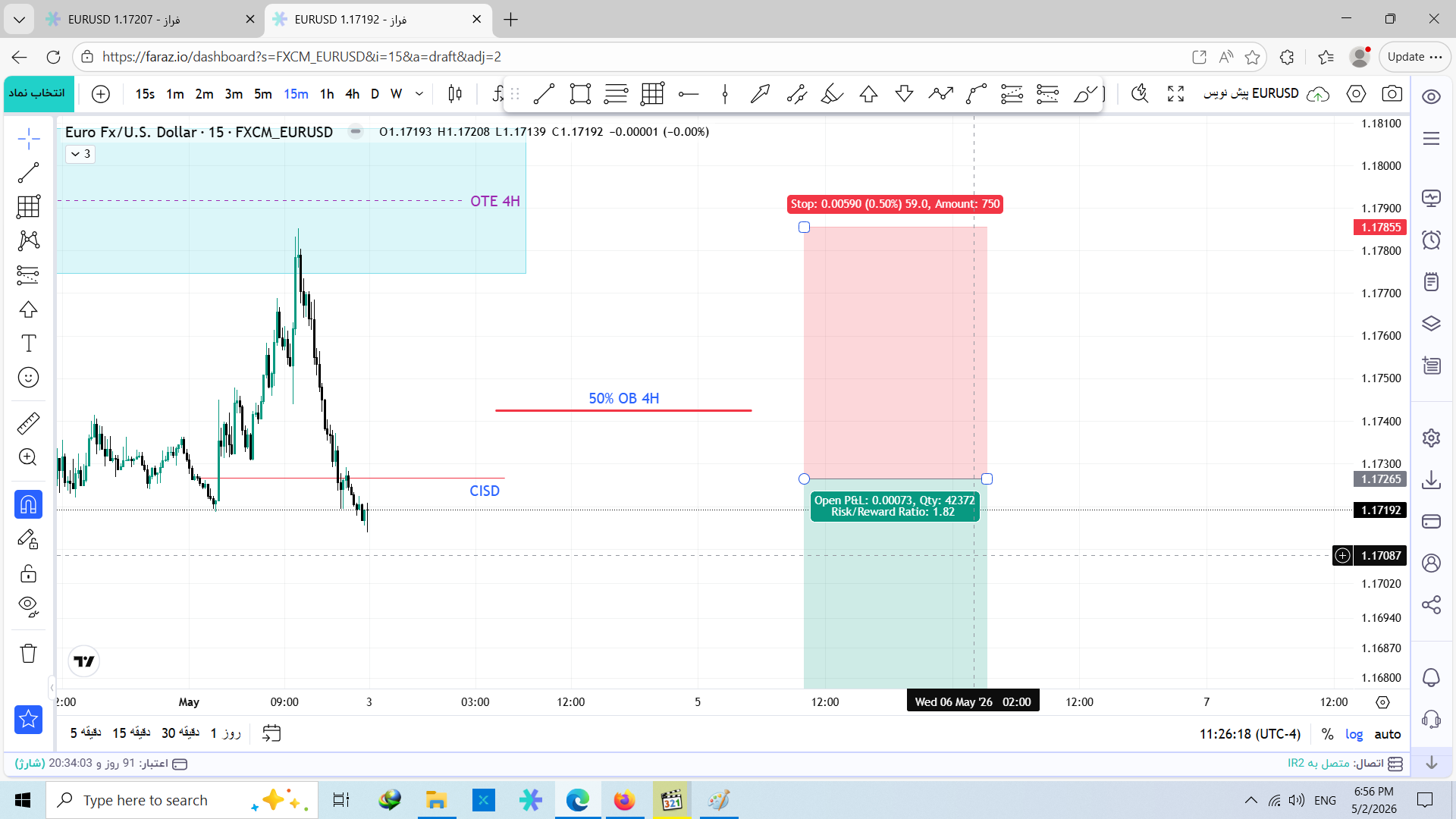Click the 1.17855 stop price label
This screenshot has height=819, width=1456.
click(x=1380, y=227)
